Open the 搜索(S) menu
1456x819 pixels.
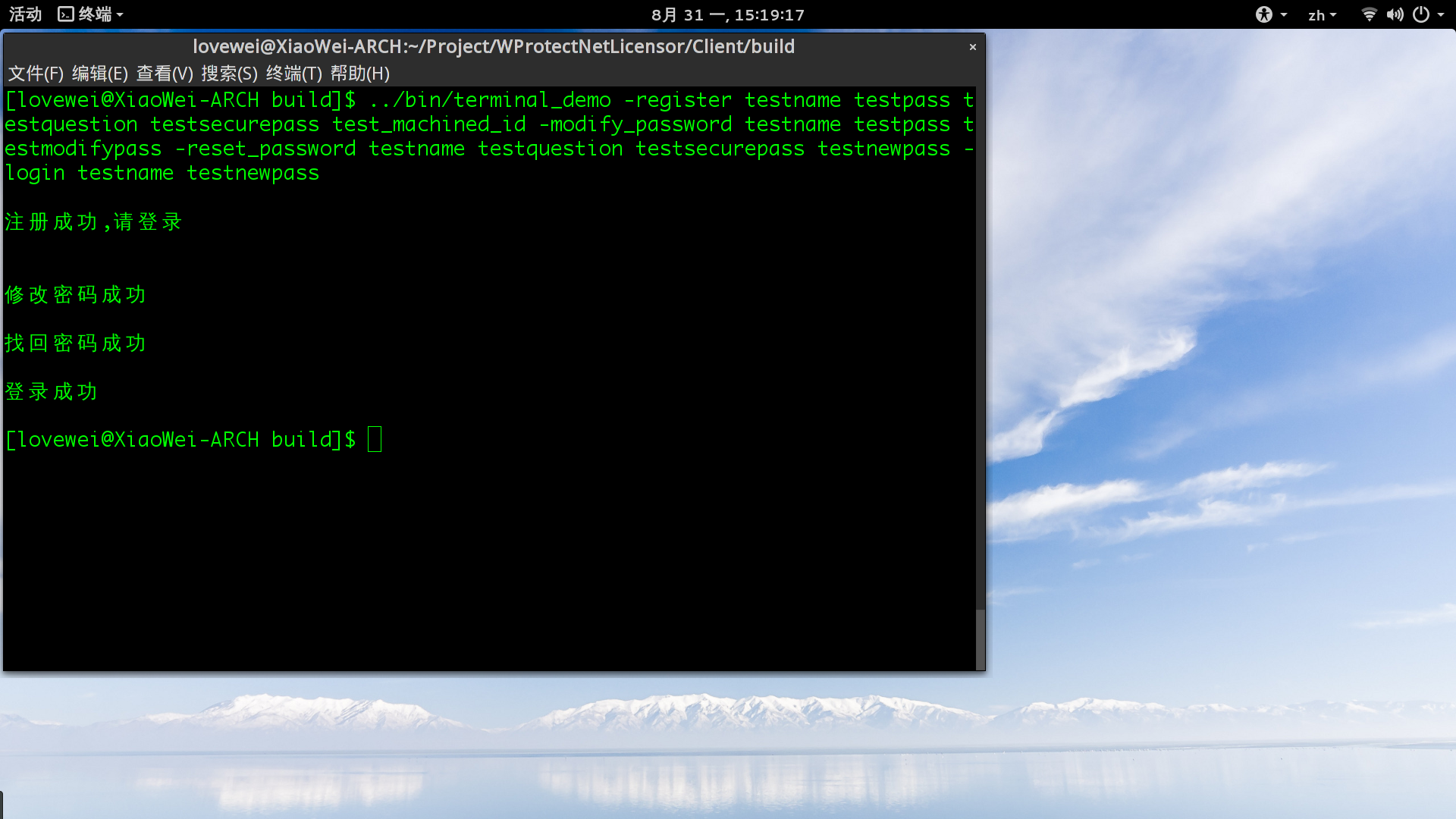(229, 74)
